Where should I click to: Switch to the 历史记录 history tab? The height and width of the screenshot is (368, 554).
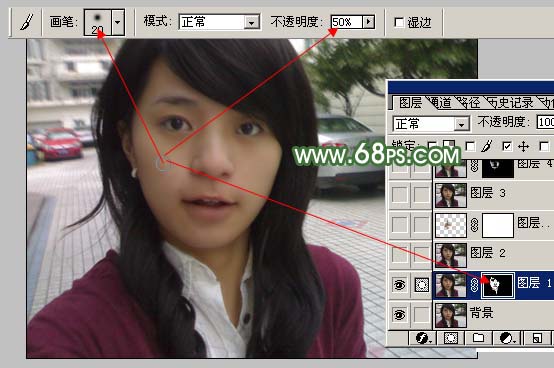[512, 103]
